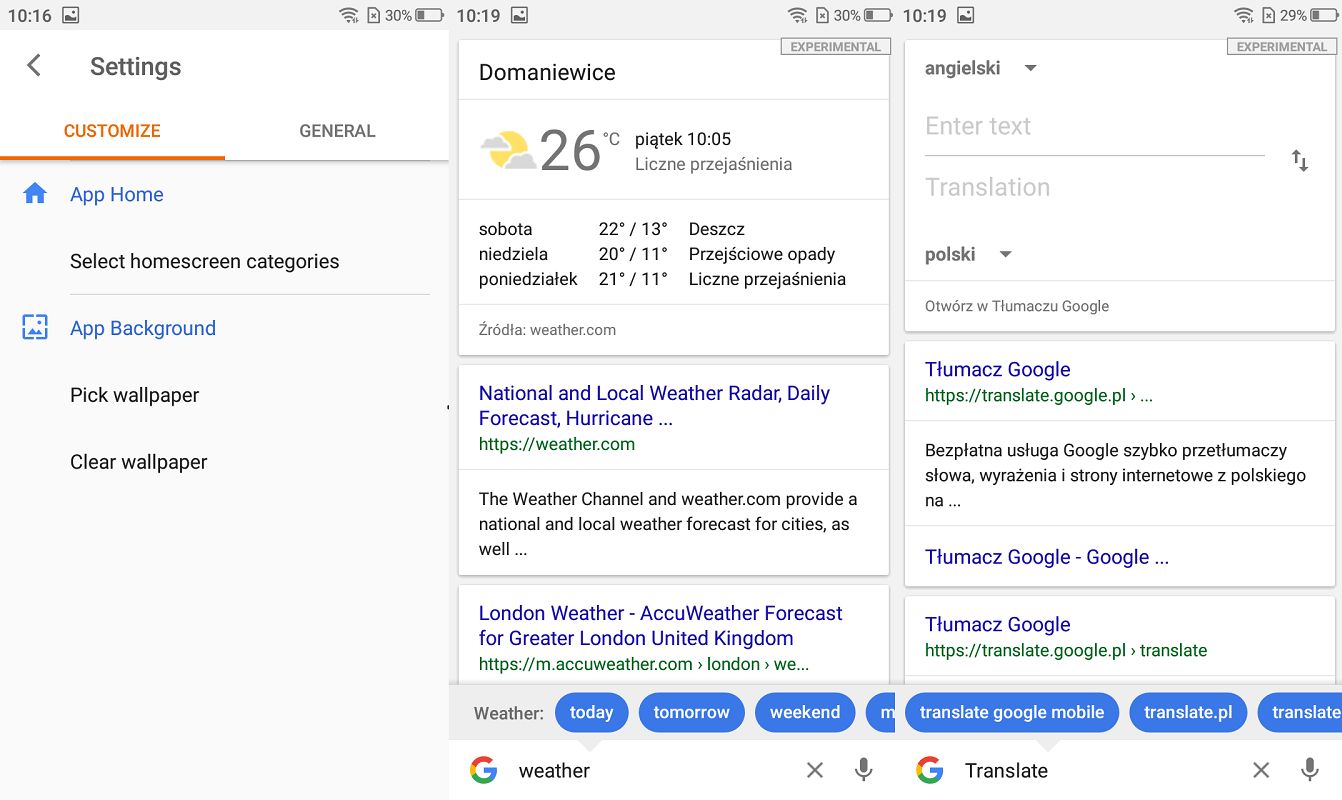This screenshot has height=800, width=1342.
Task: Choose Pick wallpaper option
Action: (x=134, y=395)
